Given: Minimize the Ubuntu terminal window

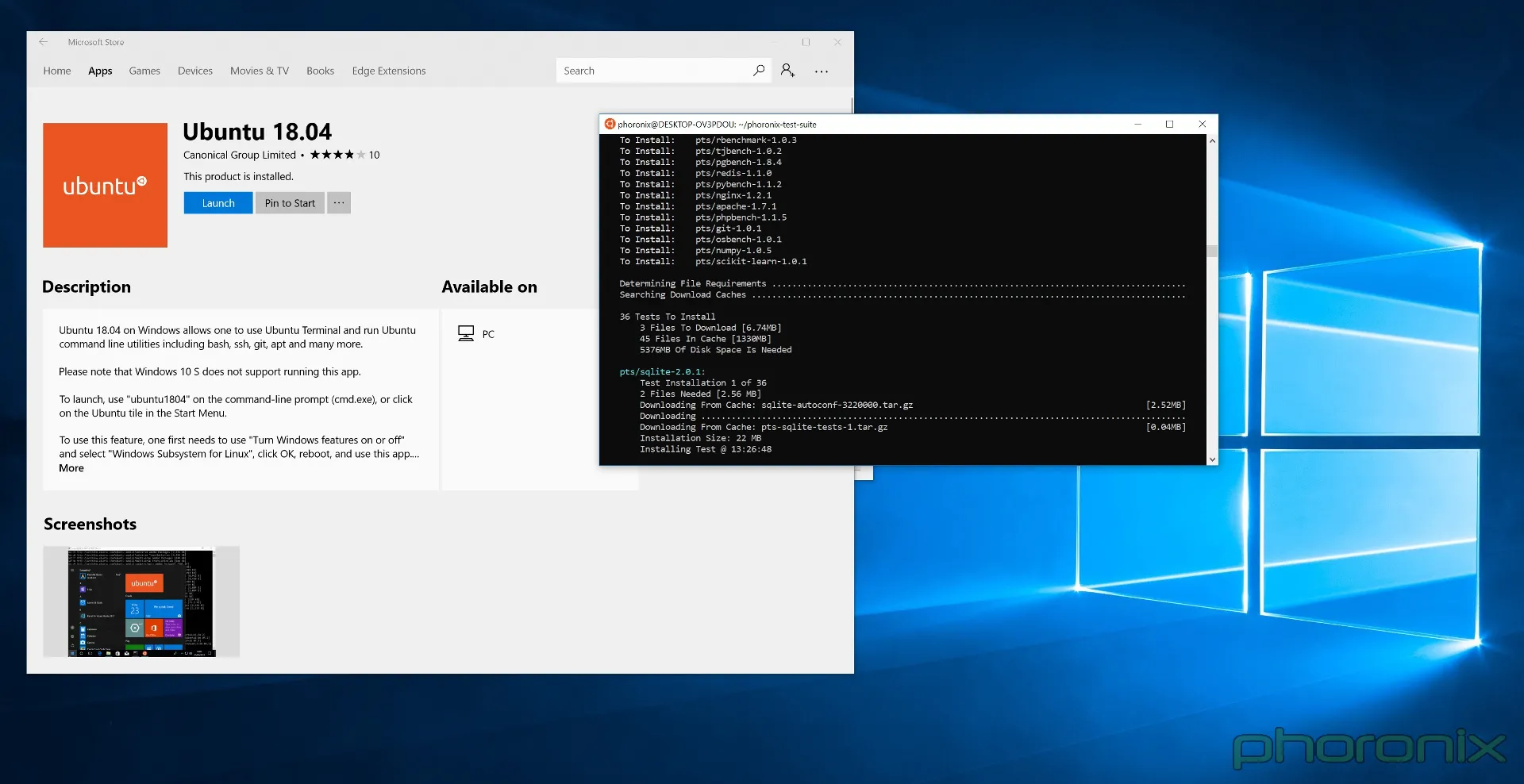Looking at the screenshot, I should 1137,124.
